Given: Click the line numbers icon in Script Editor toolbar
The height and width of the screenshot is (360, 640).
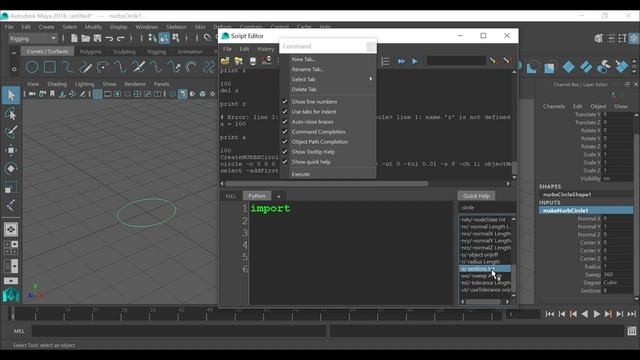Looking at the screenshot, I should pyautogui.click(x=385, y=61).
